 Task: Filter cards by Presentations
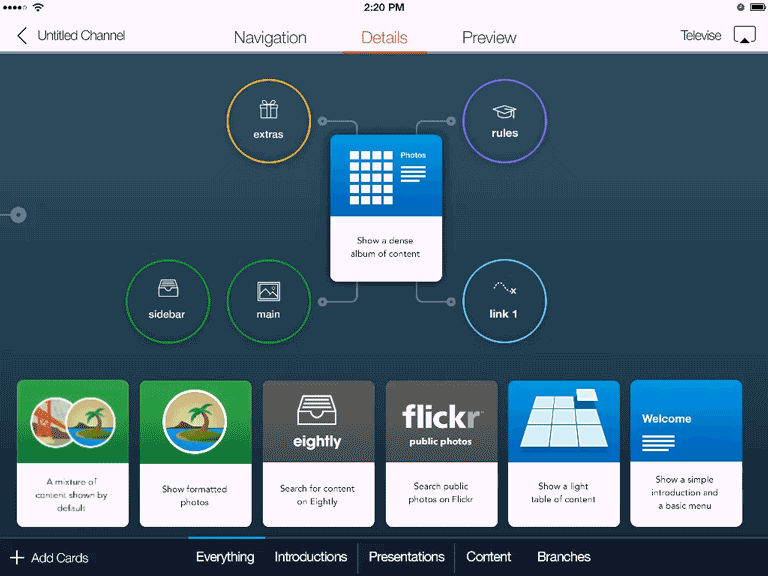pos(407,557)
